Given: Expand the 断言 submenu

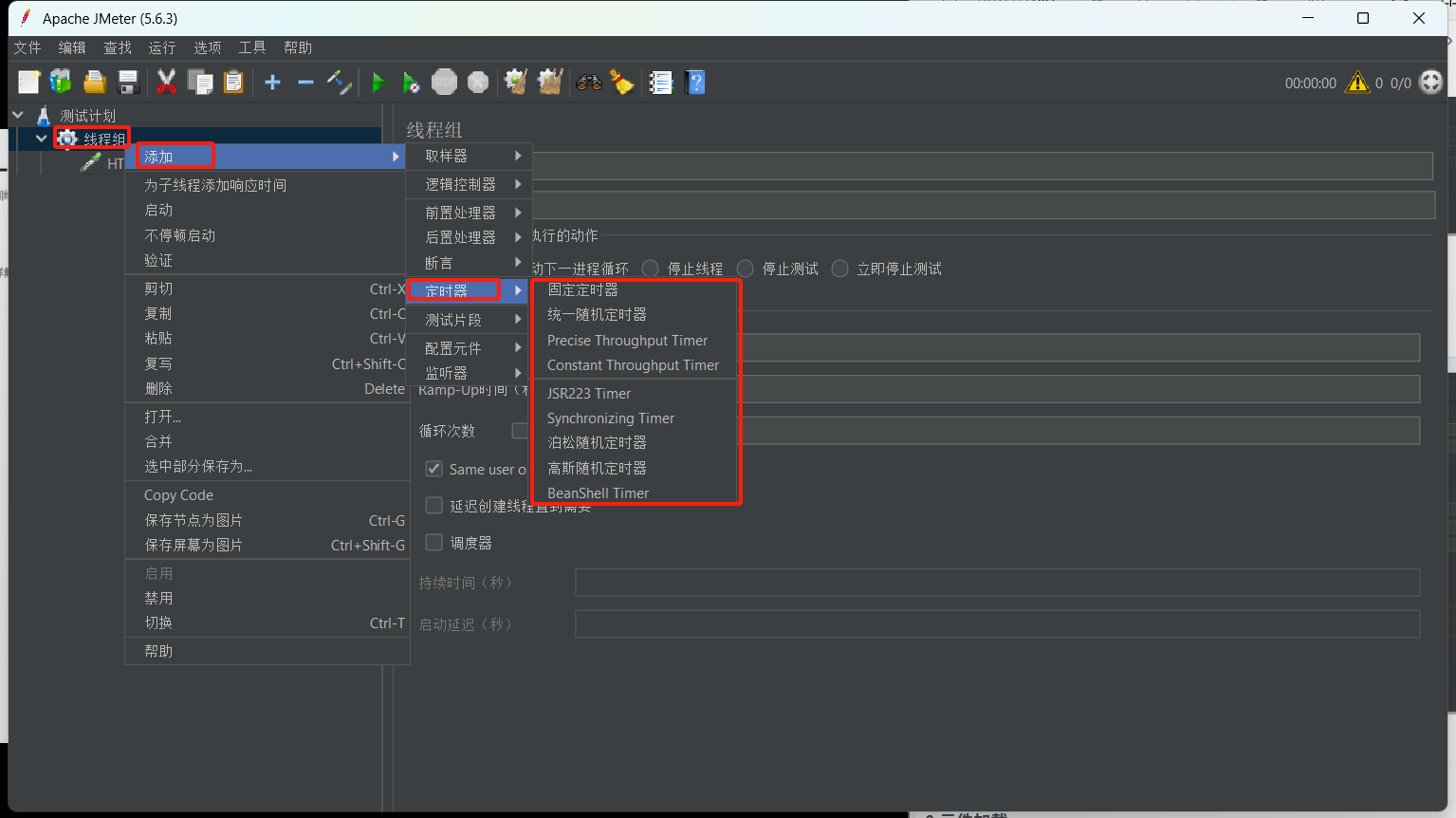Looking at the screenshot, I should pos(469,263).
